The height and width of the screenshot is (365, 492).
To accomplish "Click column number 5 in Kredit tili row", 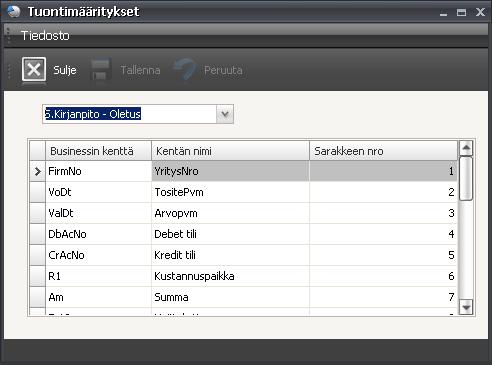I will pyautogui.click(x=383, y=255).
